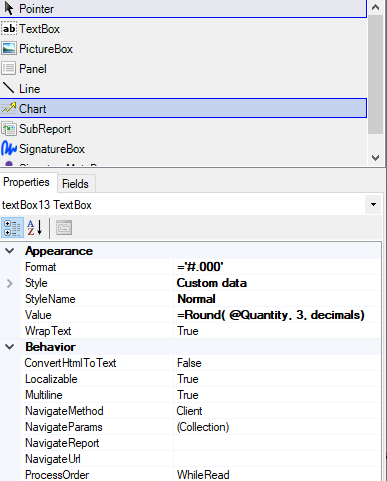Image resolution: width=387 pixels, height=481 pixels.
Task: Open the Properties tab
Action: point(26,182)
